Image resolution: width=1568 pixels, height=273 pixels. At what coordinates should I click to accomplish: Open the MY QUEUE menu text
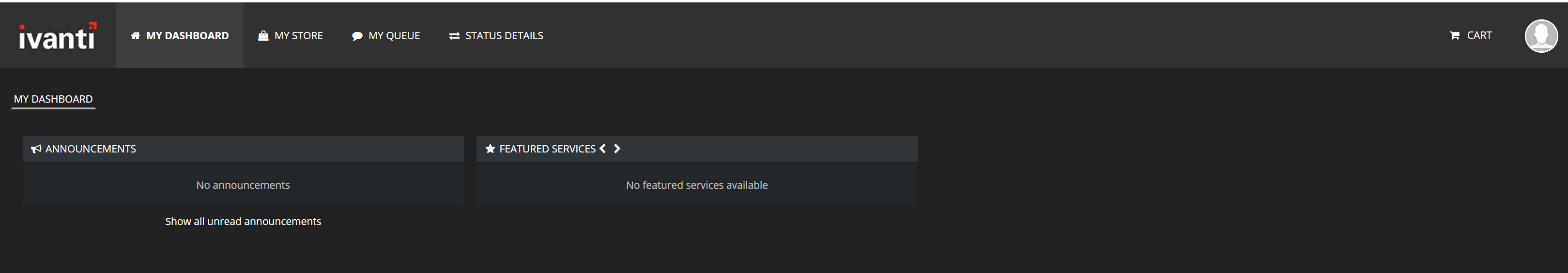coord(394,36)
